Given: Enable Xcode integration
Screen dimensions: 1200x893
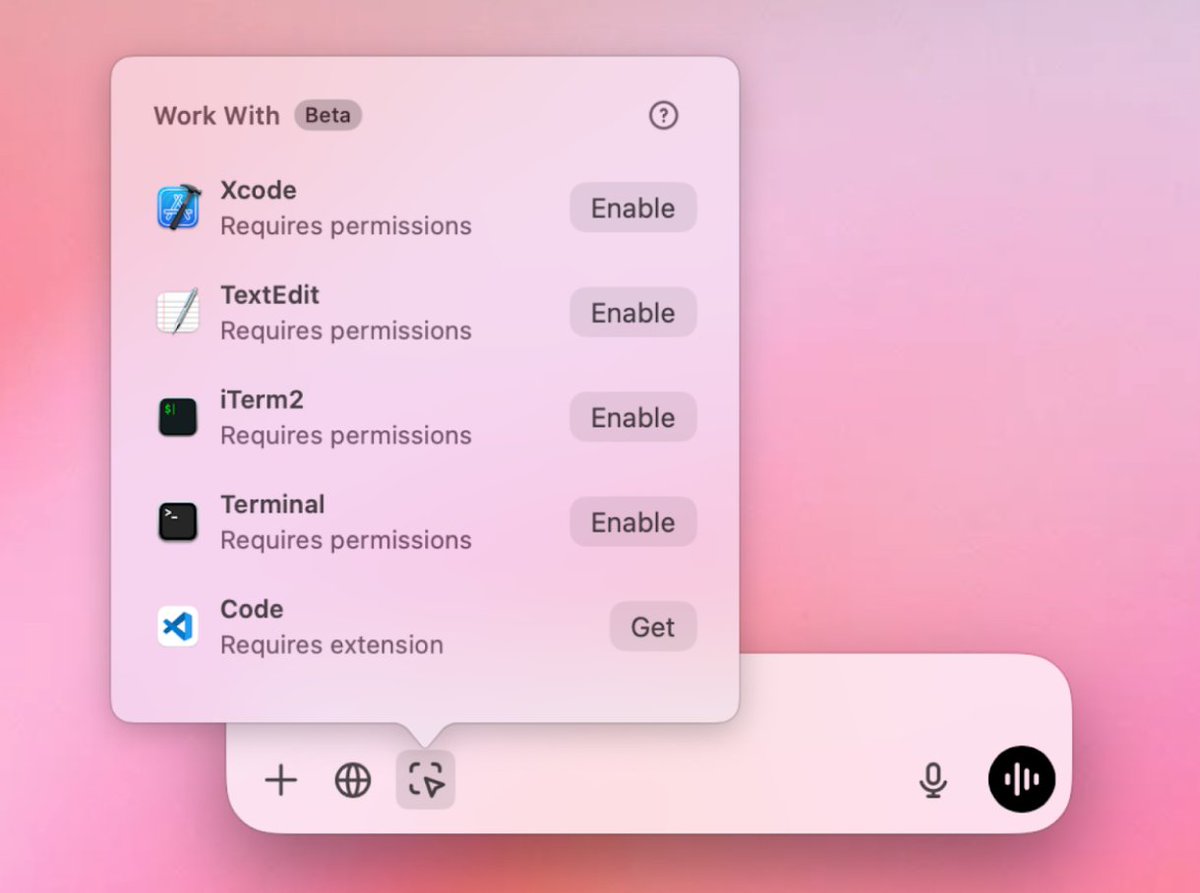Looking at the screenshot, I should tap(633, 208).
